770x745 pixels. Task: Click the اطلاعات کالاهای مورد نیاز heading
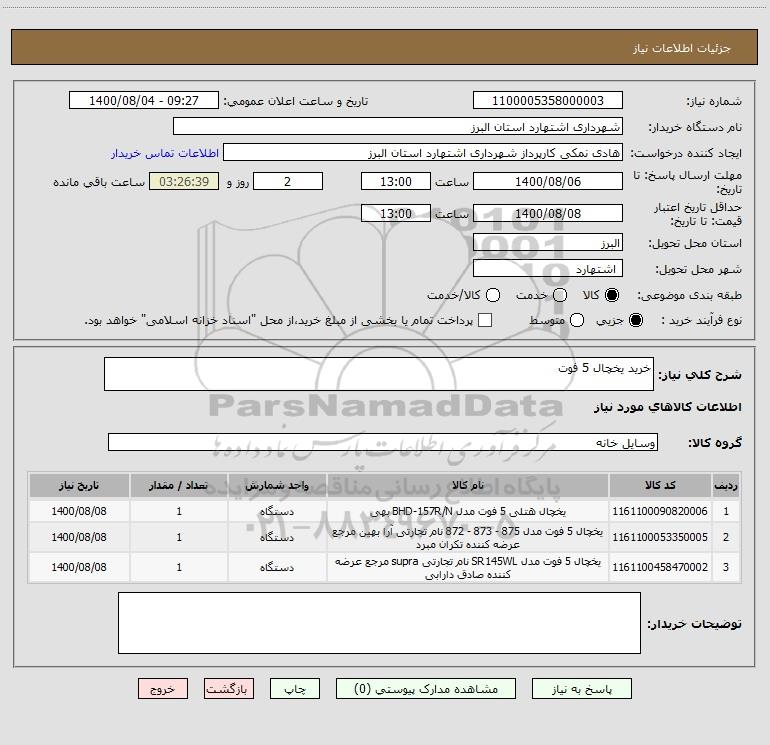click(x=668, y=407)
